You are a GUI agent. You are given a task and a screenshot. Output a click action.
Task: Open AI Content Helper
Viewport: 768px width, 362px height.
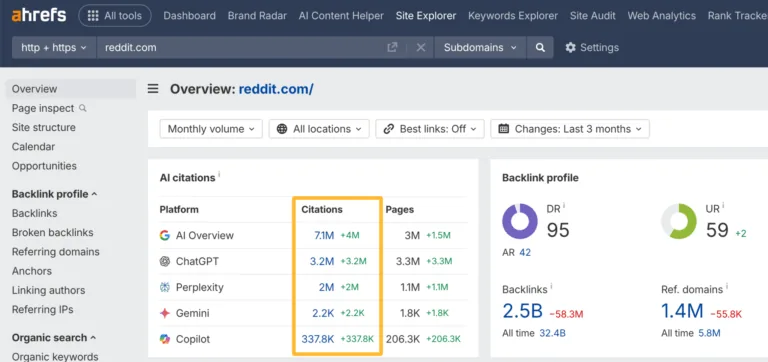[x=341, y=16]
